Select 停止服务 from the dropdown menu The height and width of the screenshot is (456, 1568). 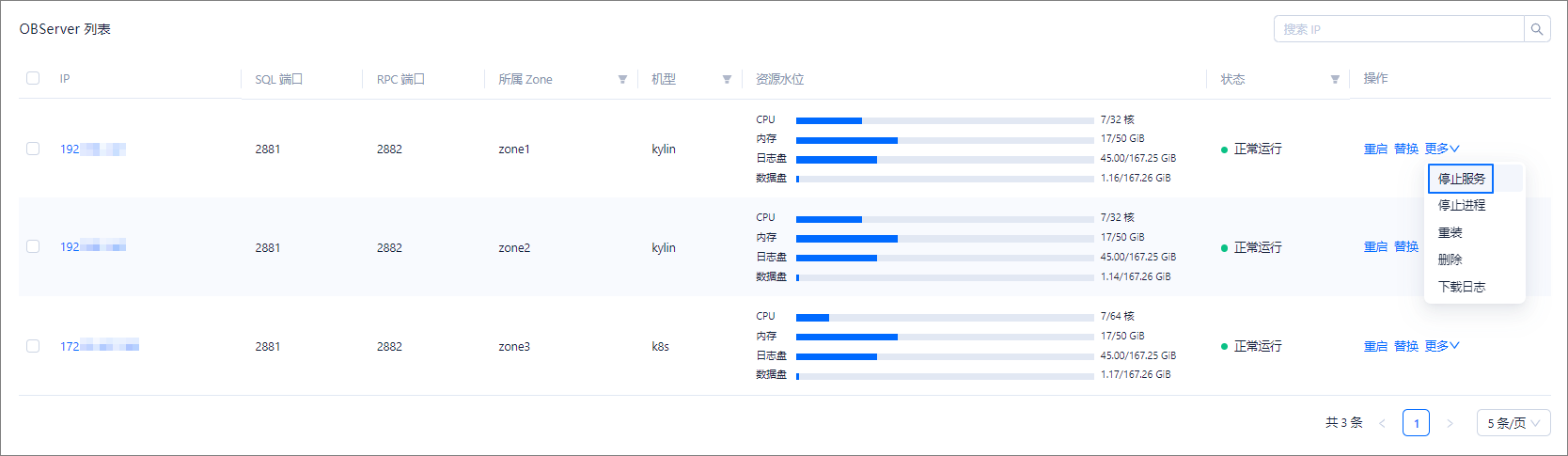pos(1462,179)
